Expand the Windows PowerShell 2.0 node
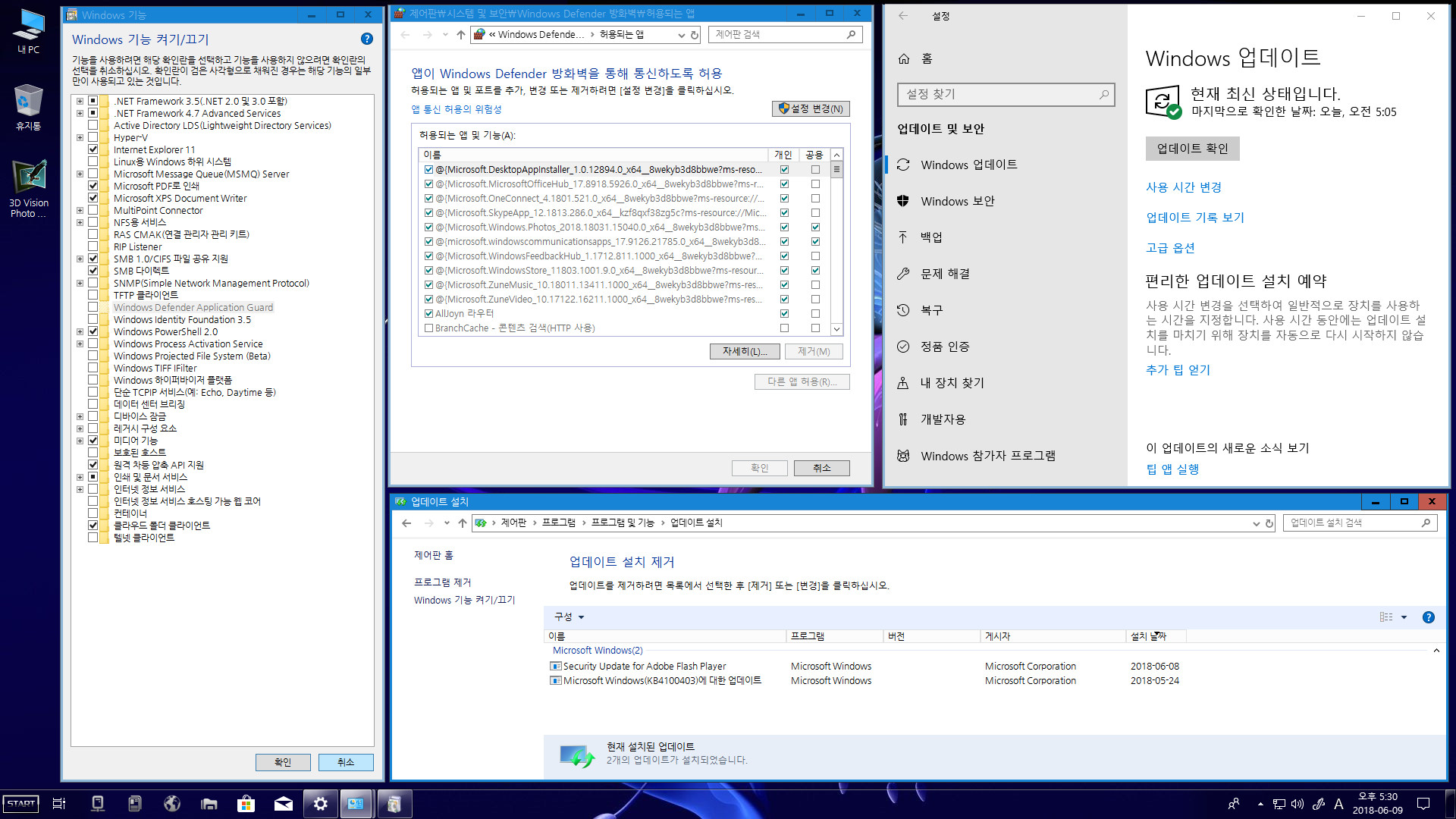The height and width of the screenshot is (819, 1456). [x=80, y=332]
